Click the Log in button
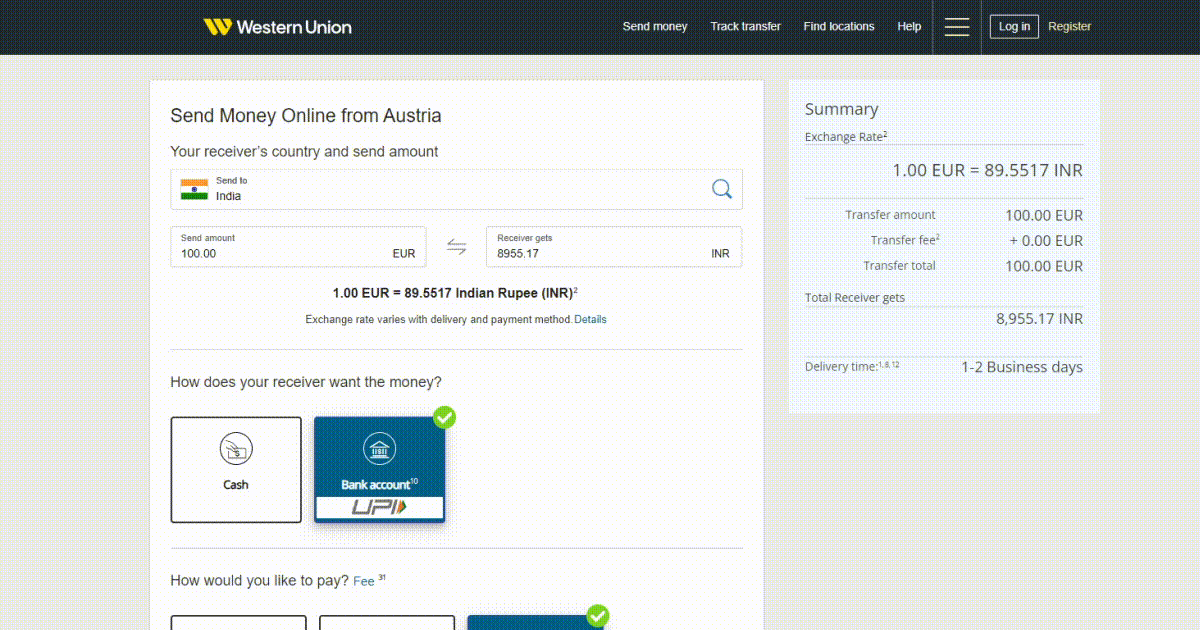The width and height of the screenshot is (1200, 630). 1014,27
